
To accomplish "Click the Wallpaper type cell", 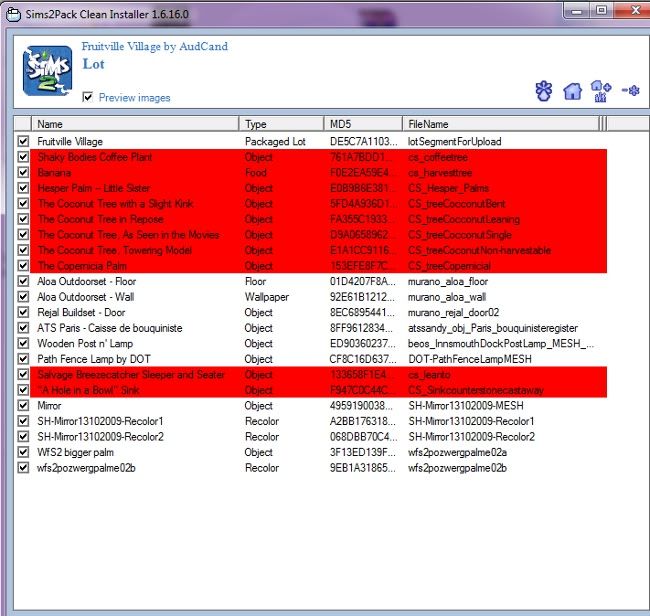I will point(267,297).
